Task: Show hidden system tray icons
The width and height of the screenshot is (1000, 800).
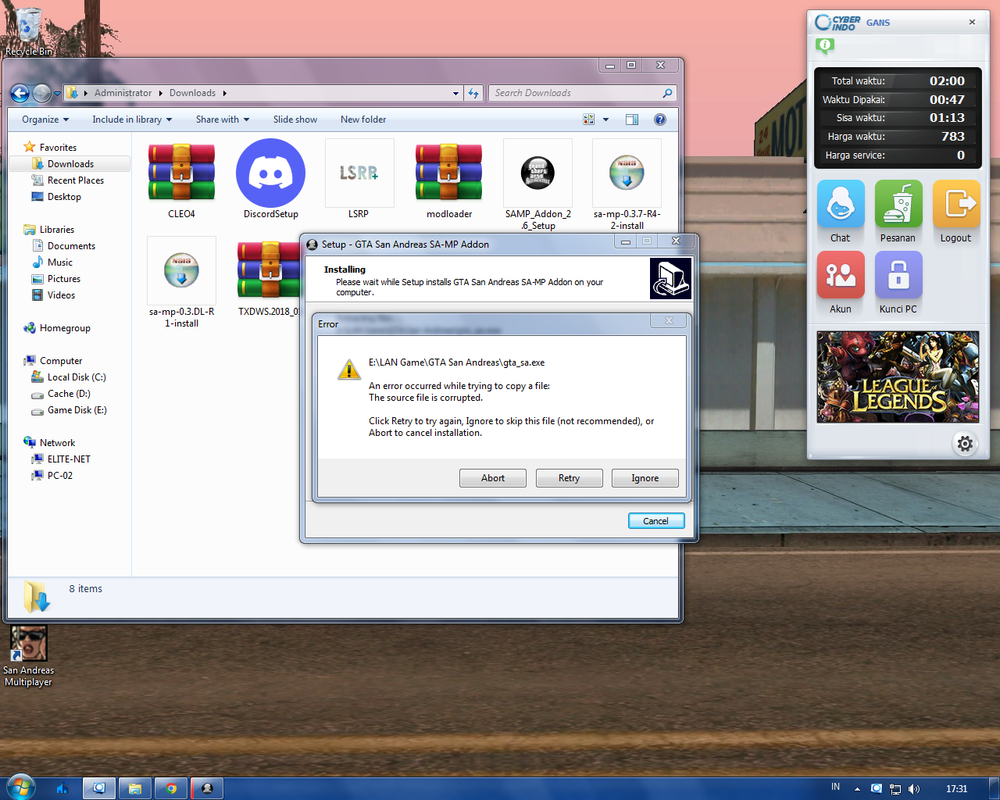Action: click(x=857, y=789)
